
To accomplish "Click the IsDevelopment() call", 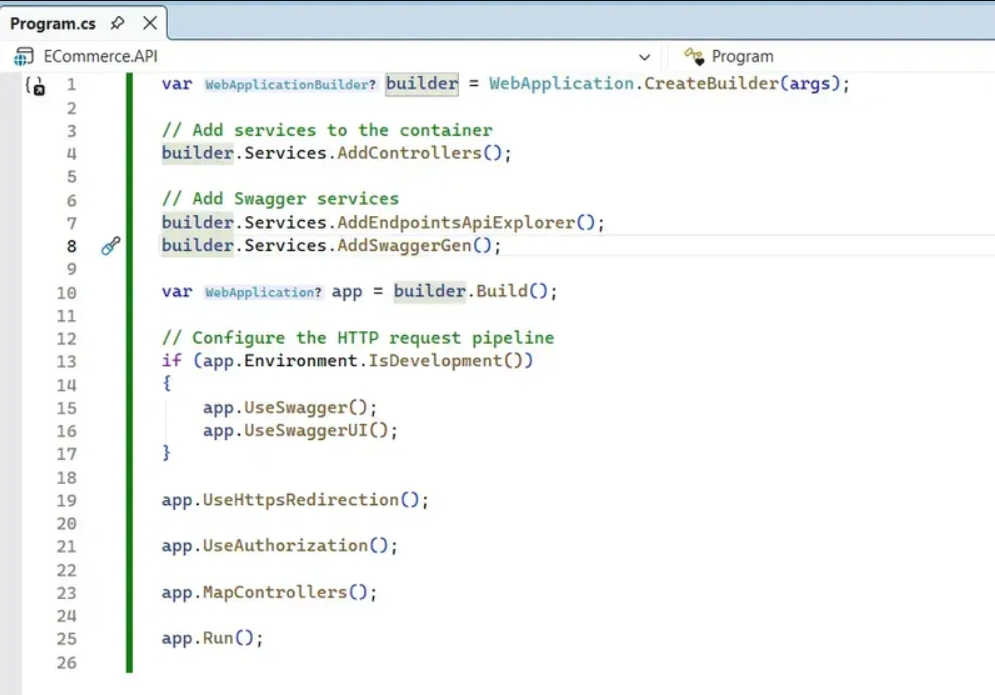I will pos(445,361).
